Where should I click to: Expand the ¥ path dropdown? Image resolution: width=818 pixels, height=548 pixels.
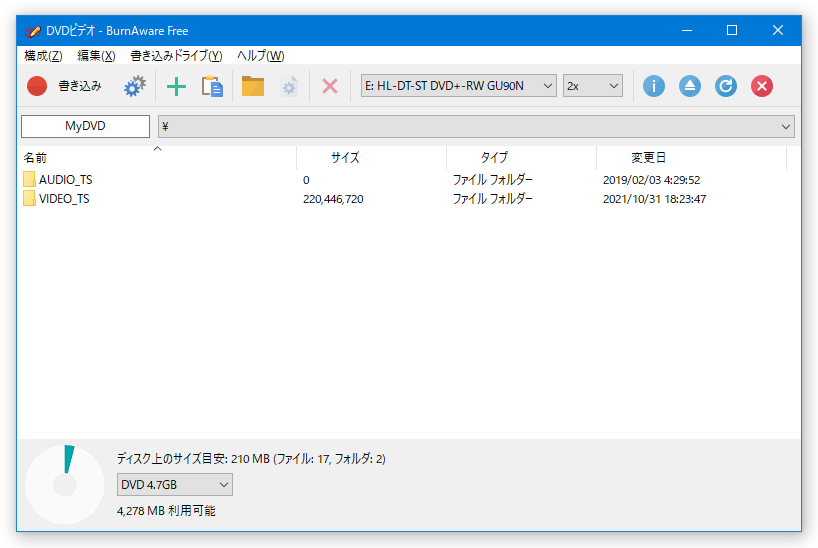click(785, 126)
